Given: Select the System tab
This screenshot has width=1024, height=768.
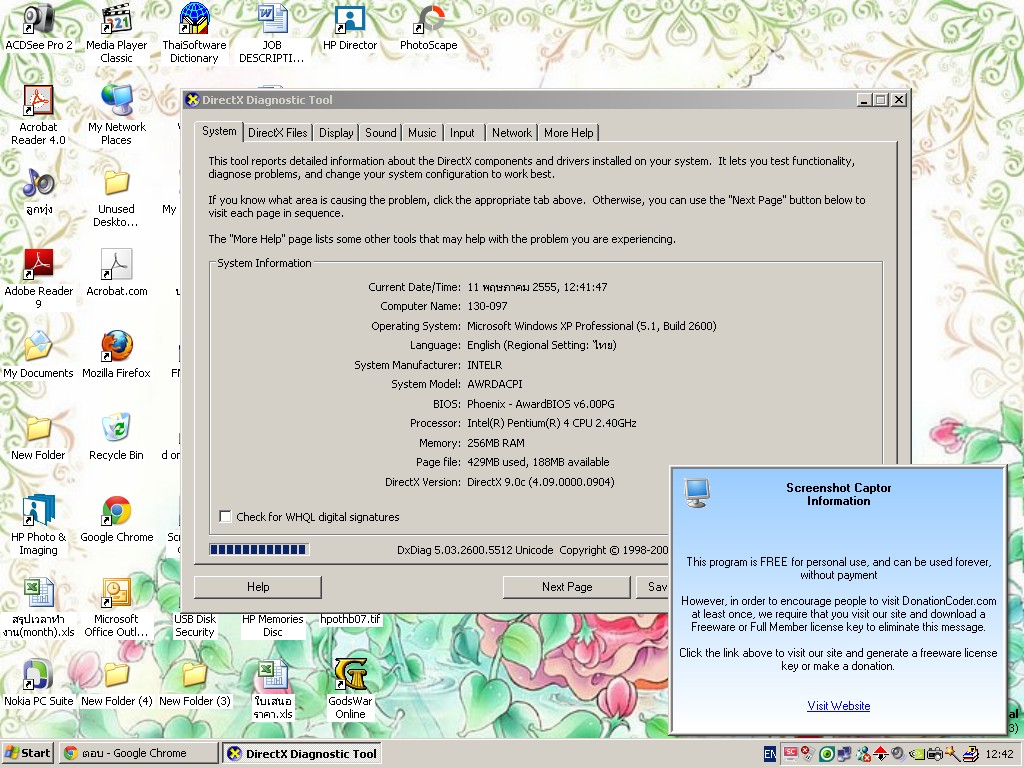Looking at the screenshot, I should 219,131.
